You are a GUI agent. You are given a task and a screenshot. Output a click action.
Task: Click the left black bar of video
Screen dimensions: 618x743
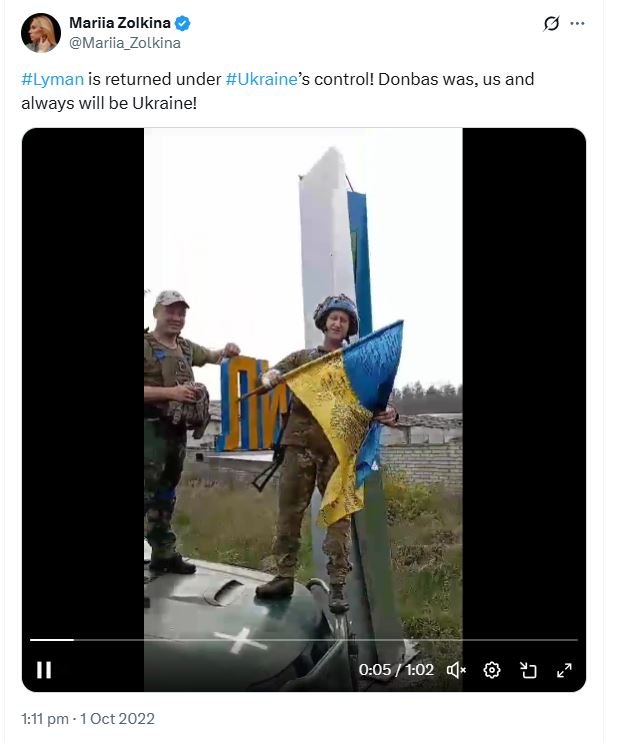coord(83,379)
